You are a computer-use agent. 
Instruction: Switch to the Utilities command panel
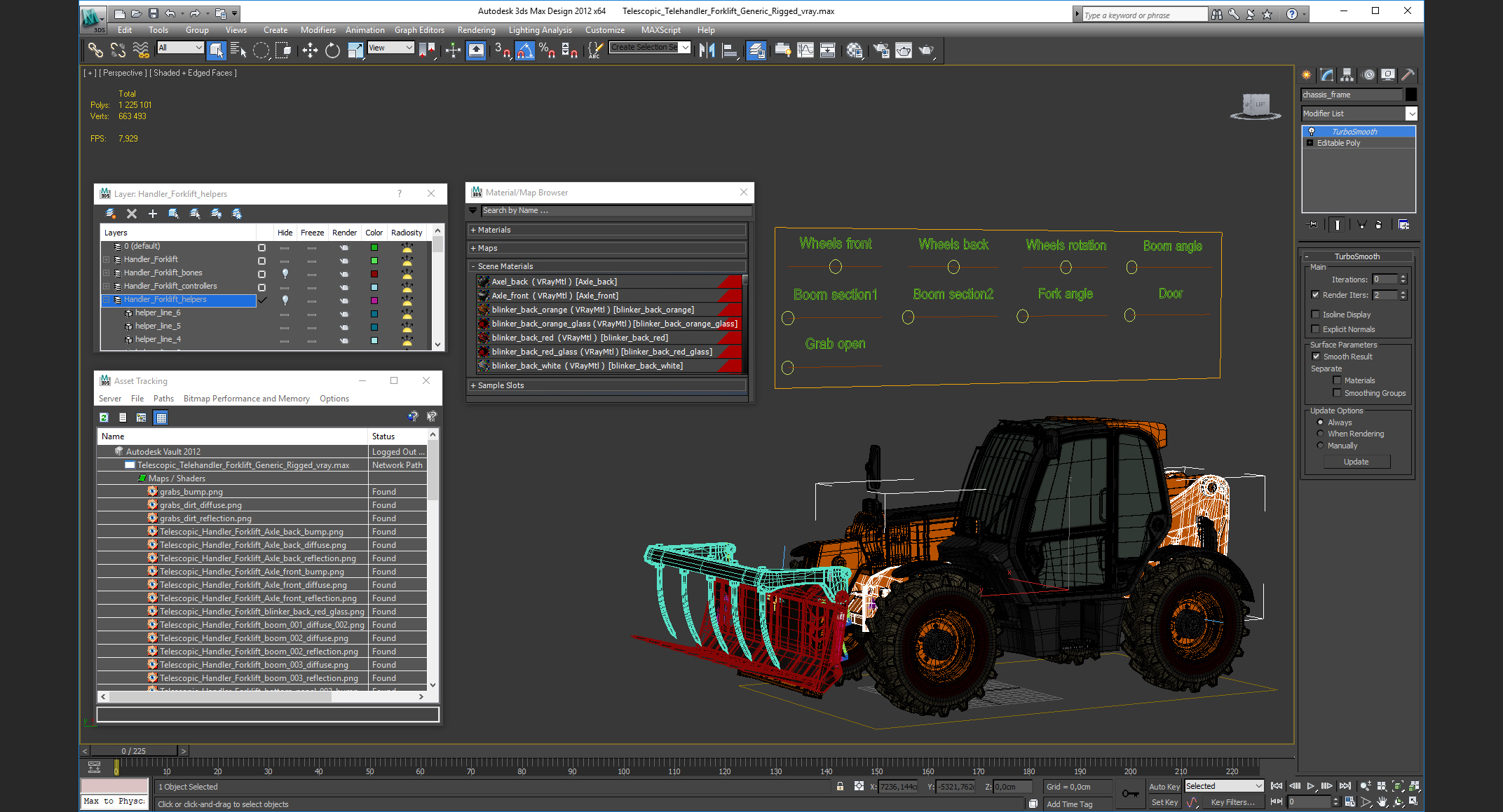coord(1408,75)
